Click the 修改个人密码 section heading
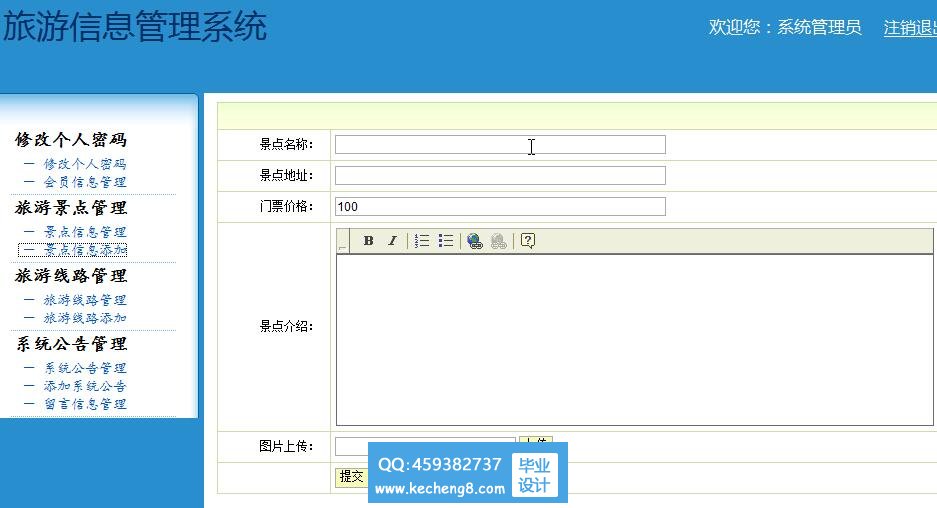Viewport: 937px width, 508px height. (x=71, y=140)
